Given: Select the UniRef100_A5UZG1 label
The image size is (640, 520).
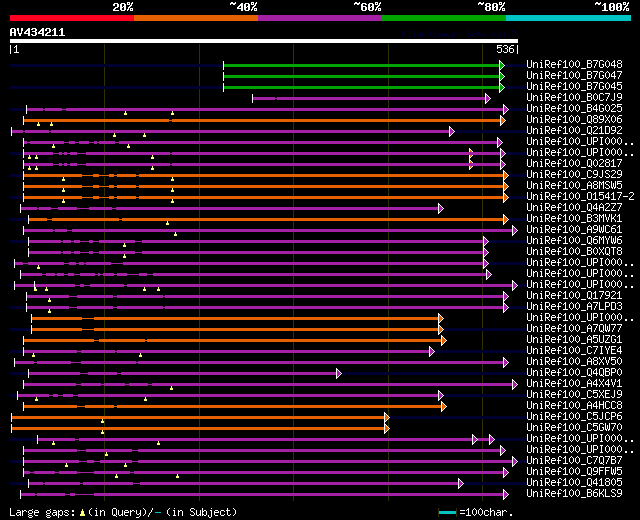Looking at the screenshot, I should pyautogui.click(x=574, y=340).
